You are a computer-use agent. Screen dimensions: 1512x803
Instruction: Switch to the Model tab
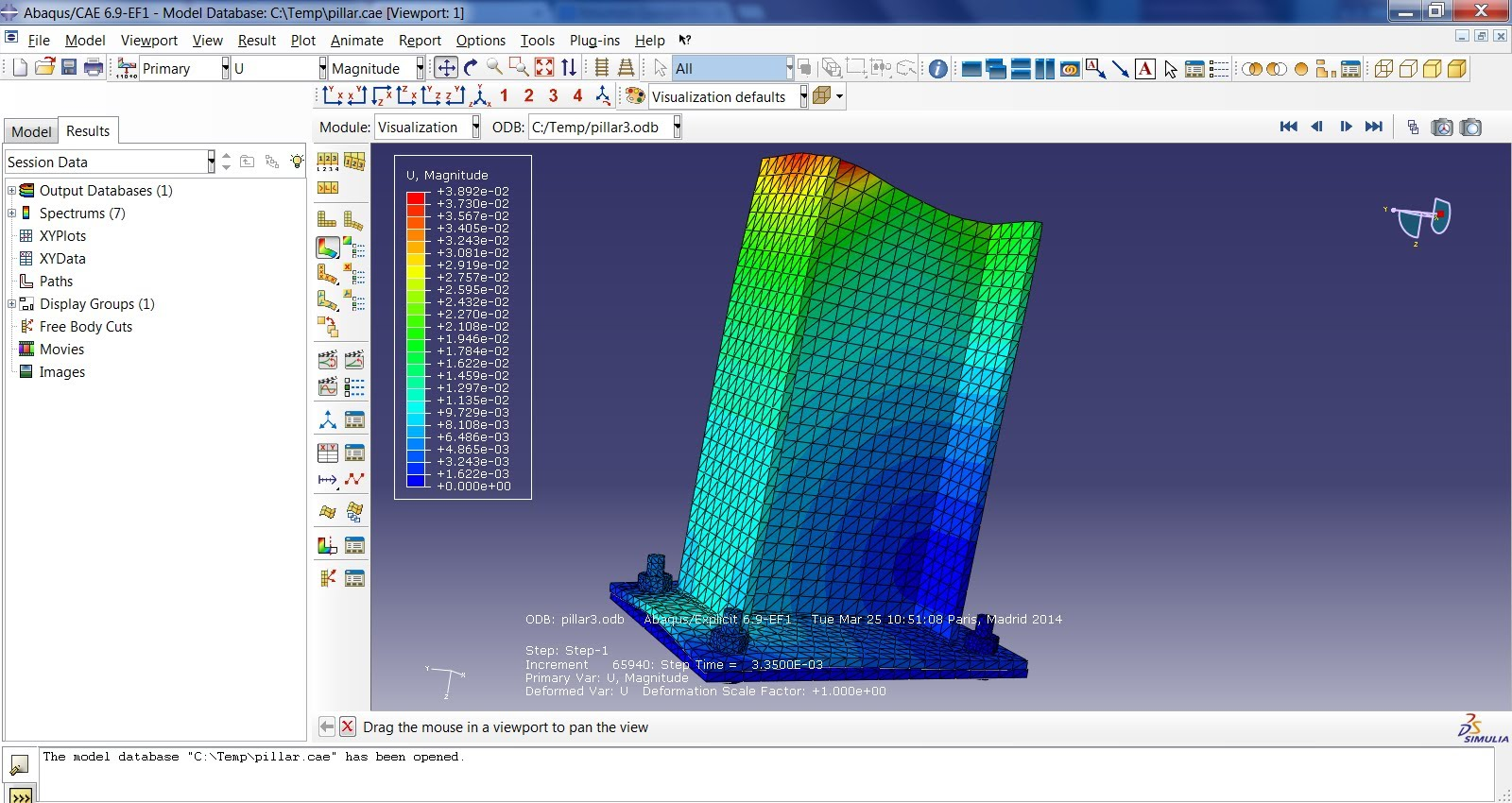[31, 131]
